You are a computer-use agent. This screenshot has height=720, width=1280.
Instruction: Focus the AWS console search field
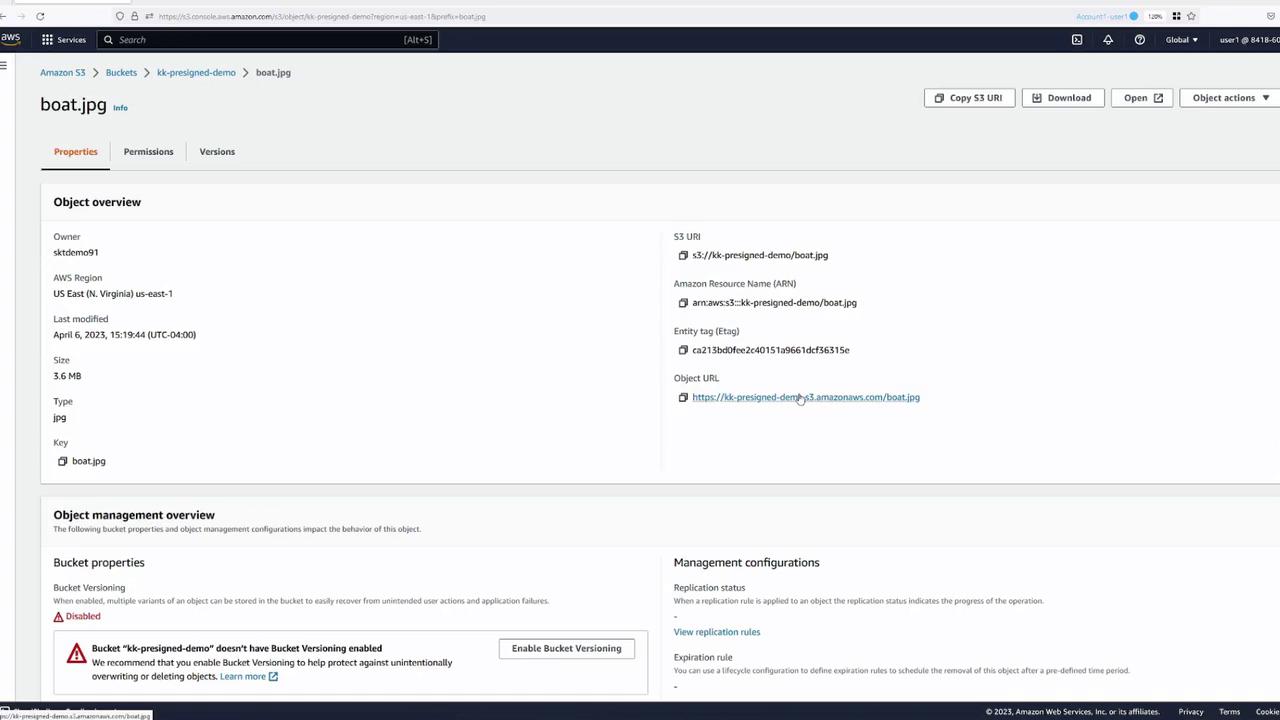(268, 40)
